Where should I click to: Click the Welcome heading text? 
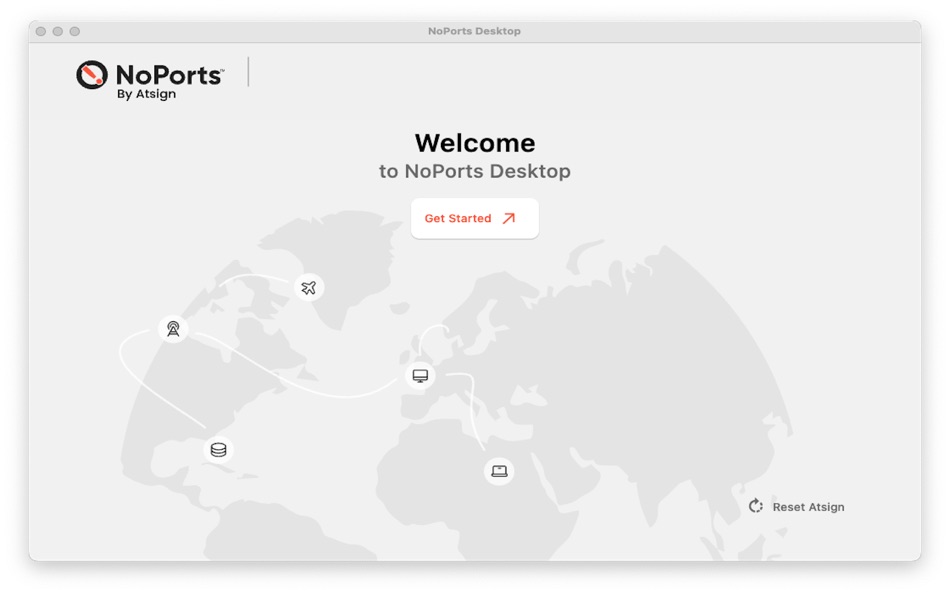pyautogui.click(x=475, y=143)
